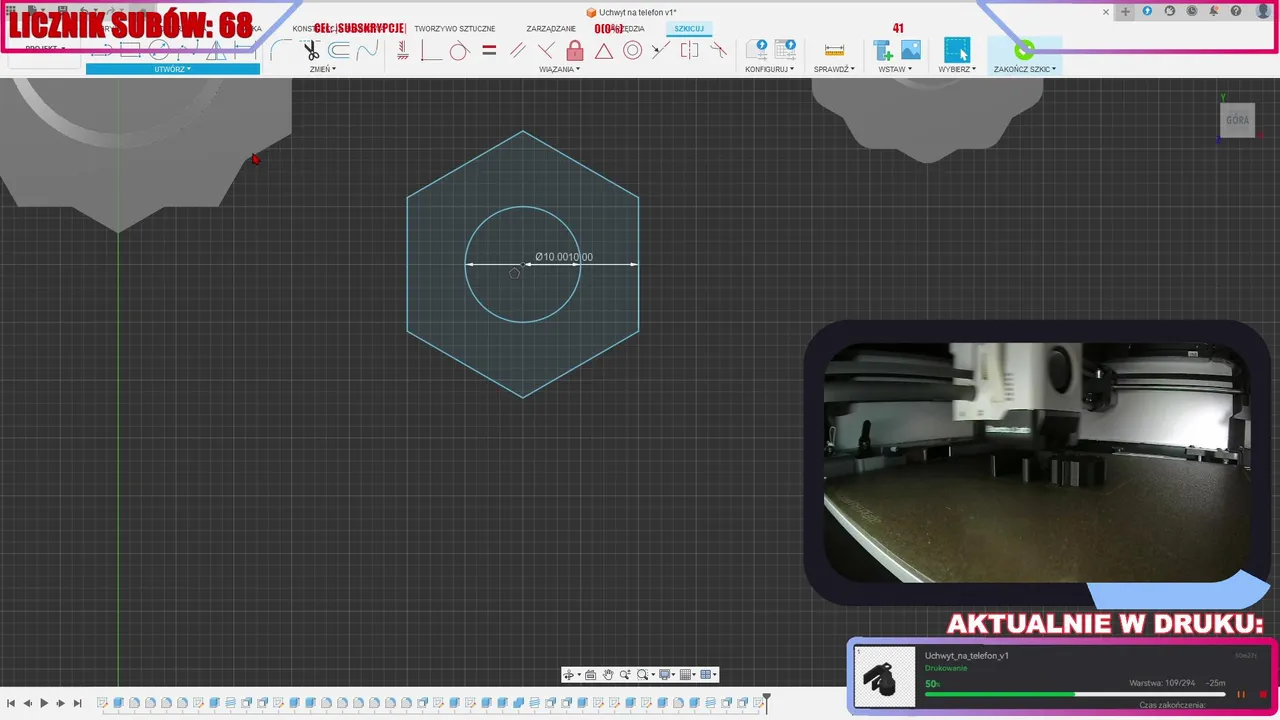Add a new design tab with plus
Screen dimensions: 1280x720
pos(1125,12)
